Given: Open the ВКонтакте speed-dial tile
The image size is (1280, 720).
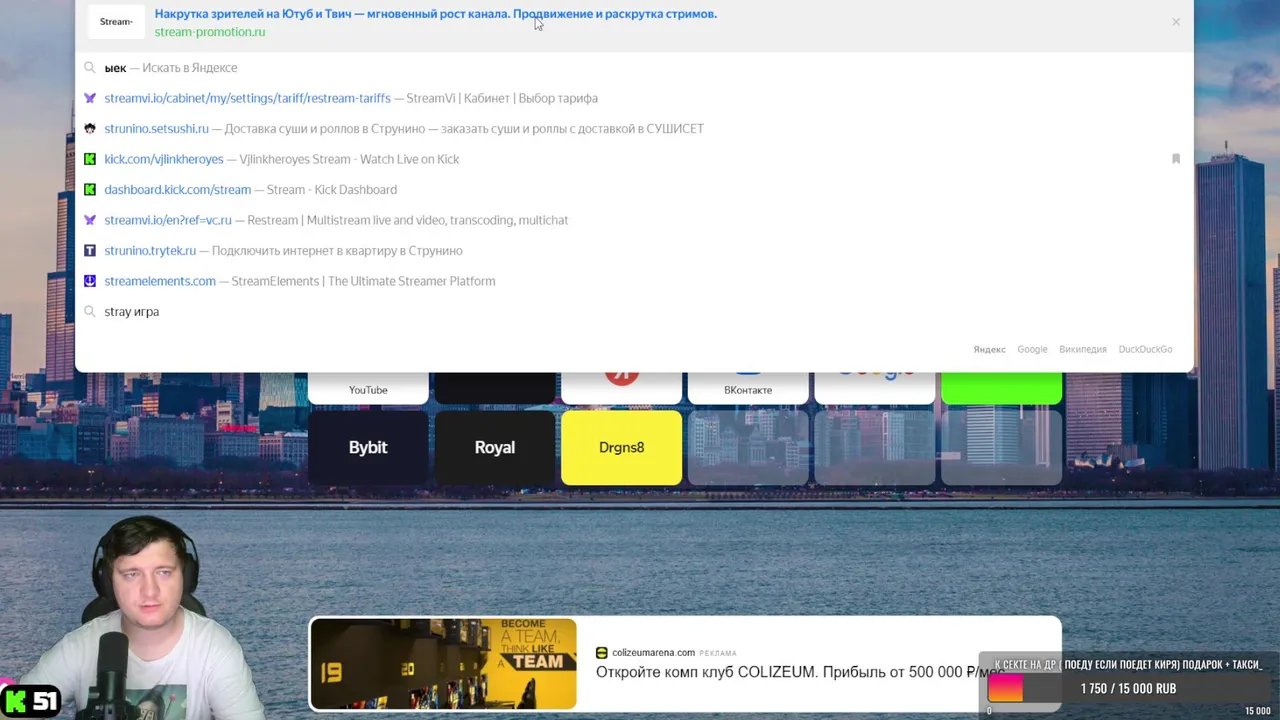Looking at the screenshot, I should click(x=748, y=388).
